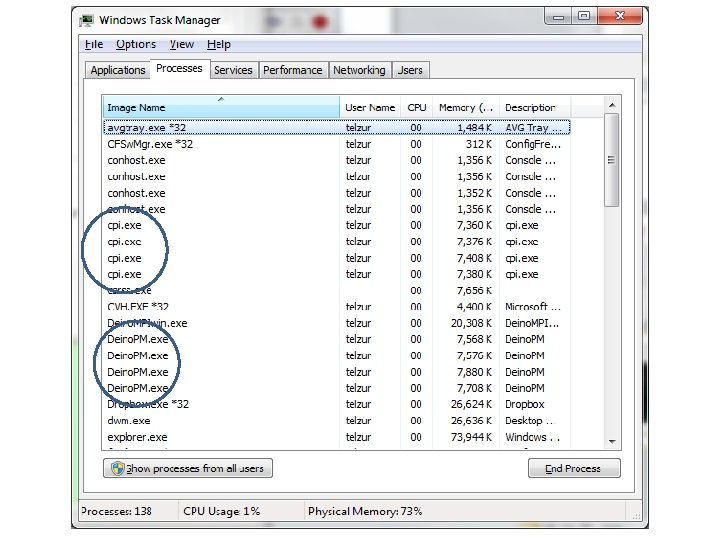Switch to the Applications tab
720x540 pixels.
118,70
